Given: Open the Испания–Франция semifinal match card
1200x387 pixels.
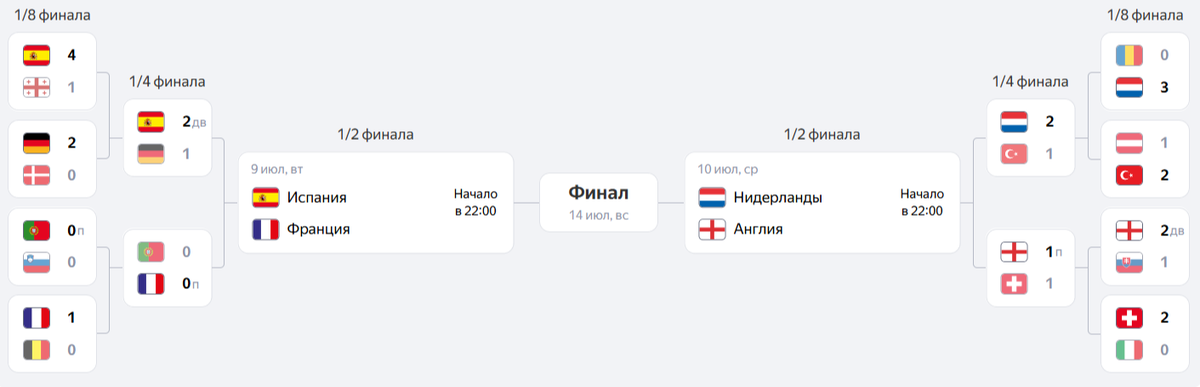Looking at the screenshot, I should coord(375,202).
